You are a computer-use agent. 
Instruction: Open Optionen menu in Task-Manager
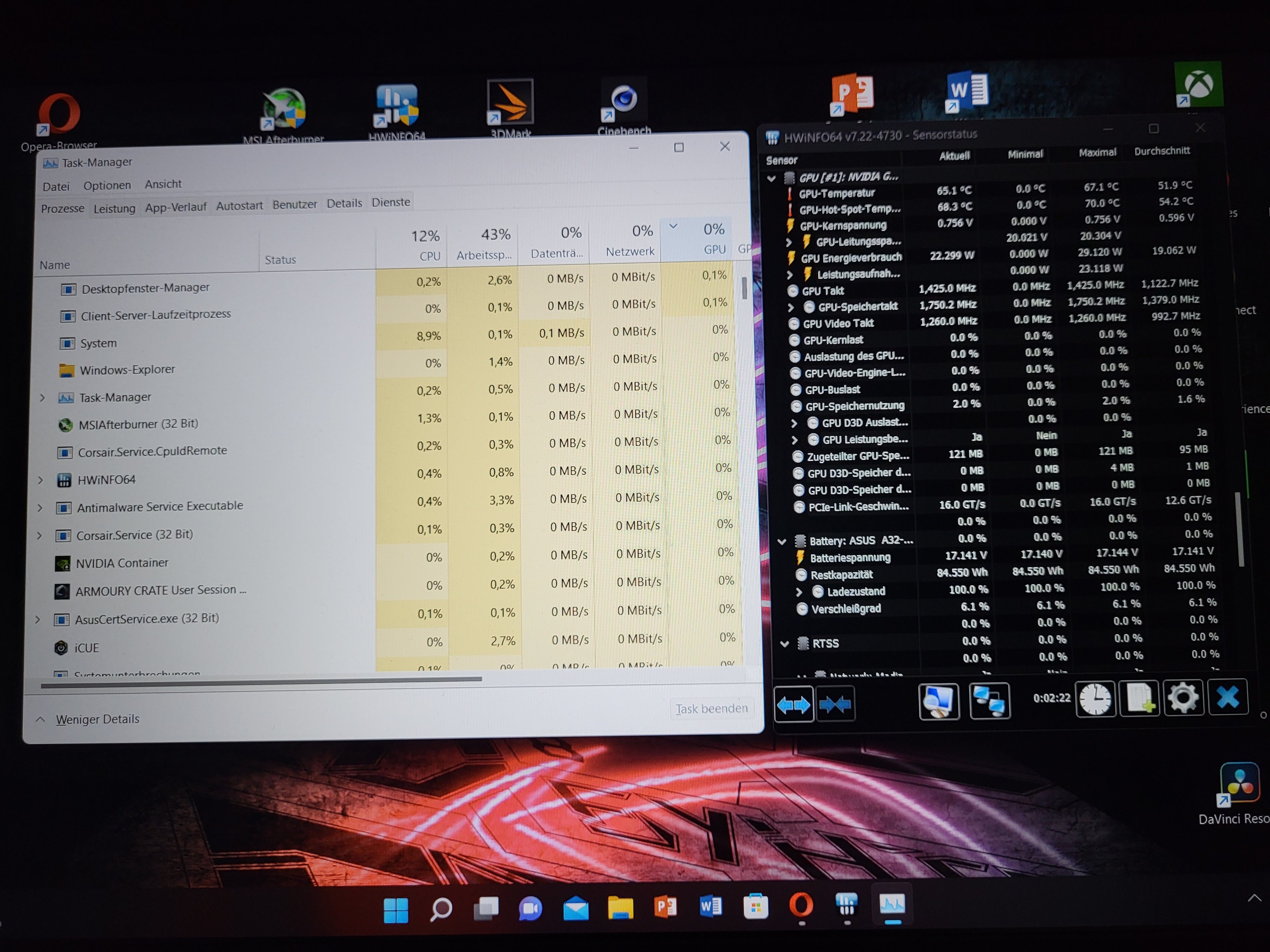point(107,185)
